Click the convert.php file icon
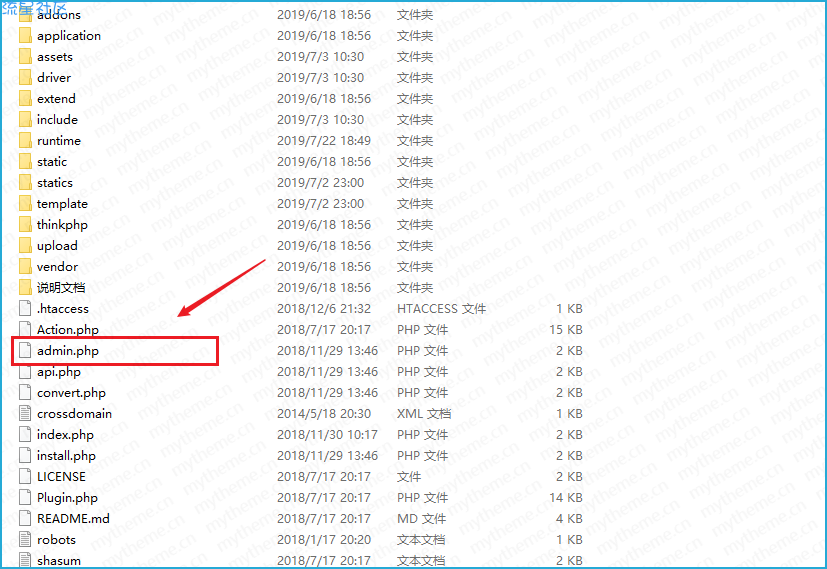The height and width of the screenshot is (569, 827). click(25, 393)
